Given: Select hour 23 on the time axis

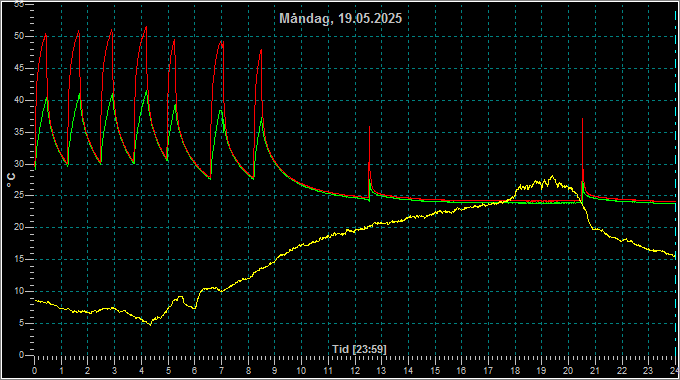Looking at the screenshot, I should click(x=648, y=371).
